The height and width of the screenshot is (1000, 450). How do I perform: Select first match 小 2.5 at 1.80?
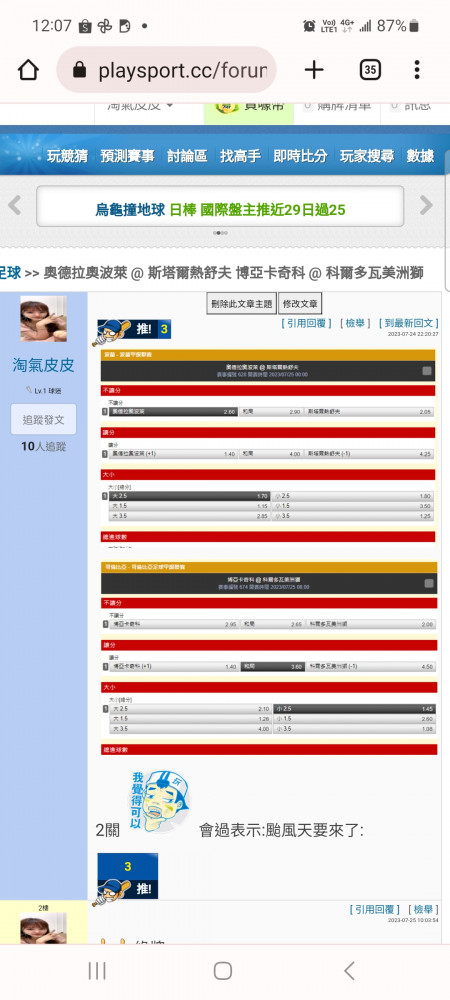pos(353,496)
